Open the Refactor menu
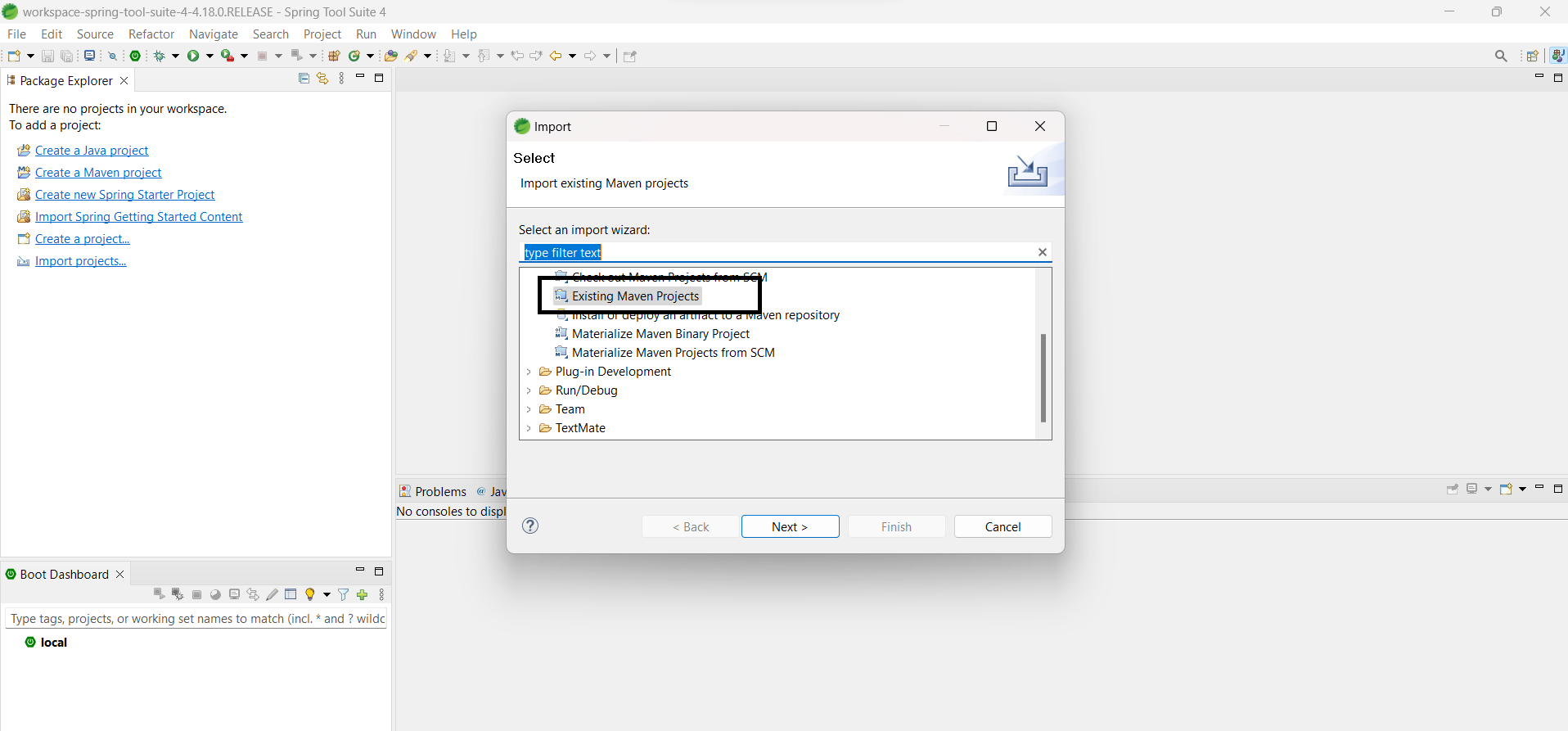 pos(151,34)
